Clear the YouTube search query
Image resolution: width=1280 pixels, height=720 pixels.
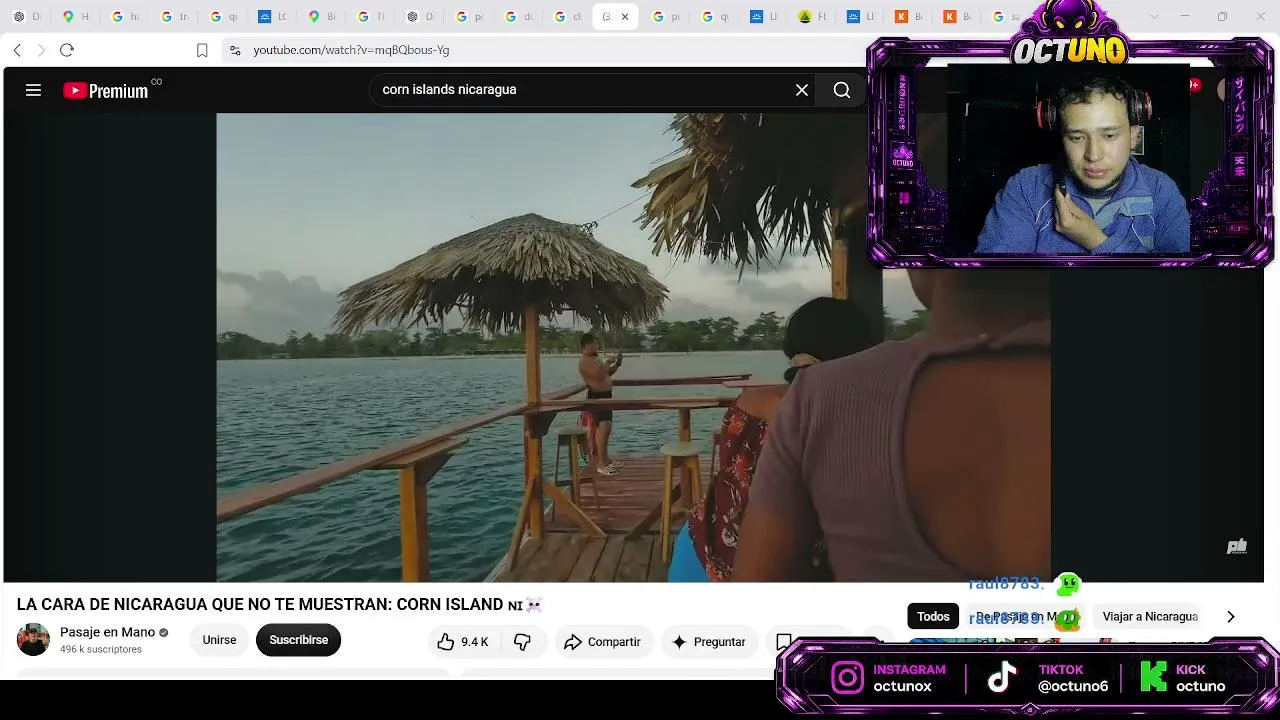pos(802,90)
